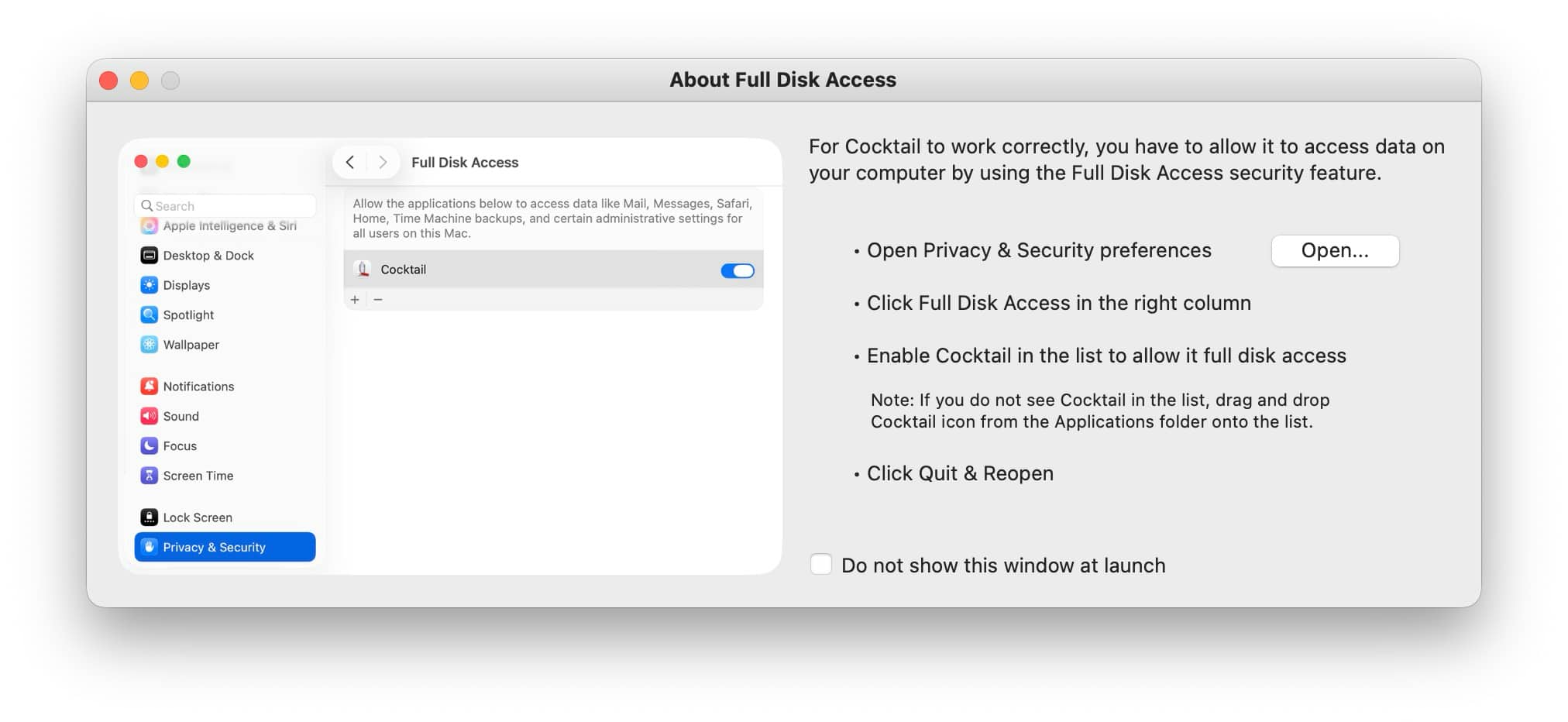This screenshot has height=722, width=1568.
Task: Click the Displays icon in sidebar
Action: click(149, 285)
